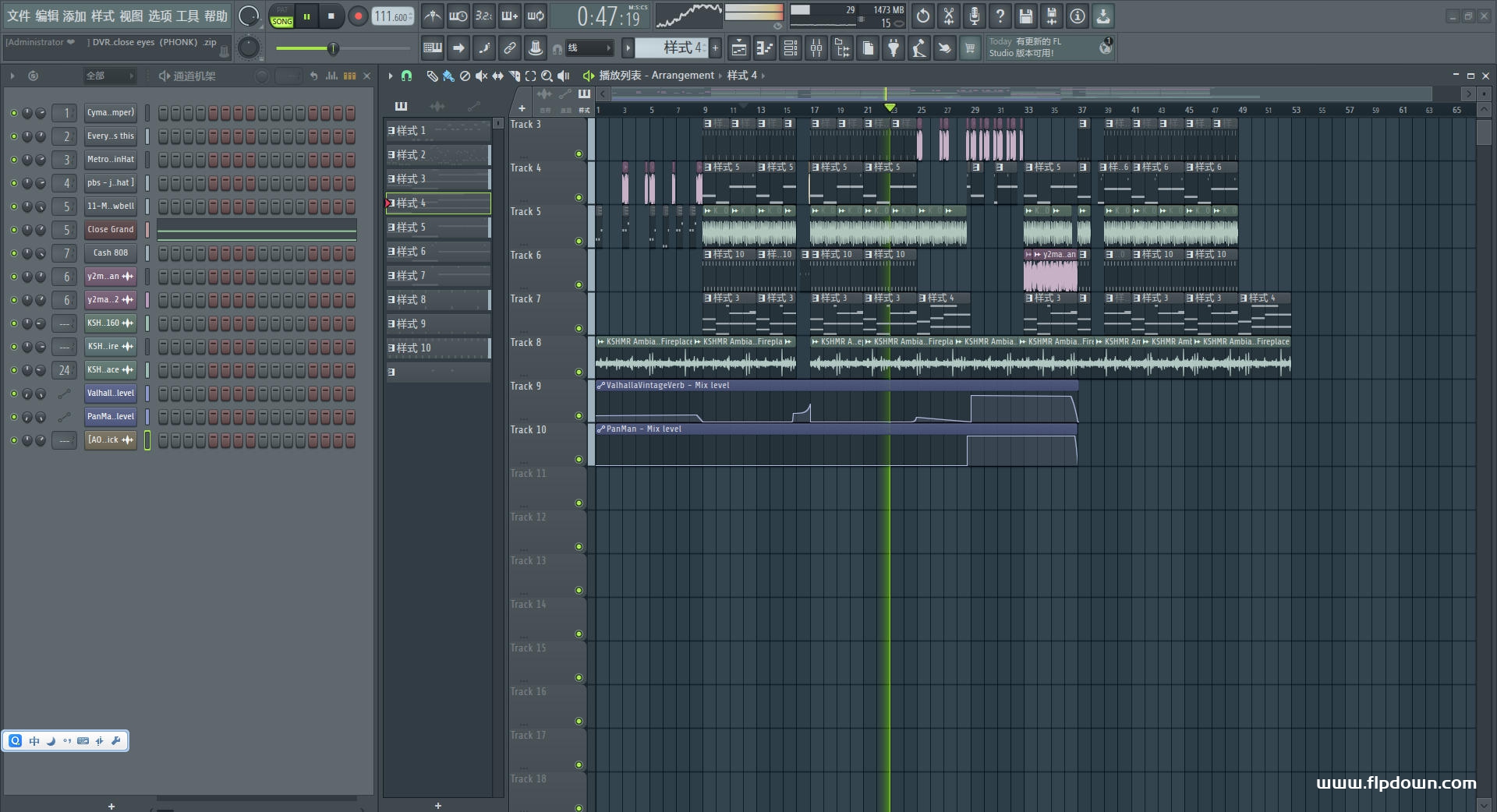Viewport: 1497px width, 812px height.
Task: Select the mute tool in playlist toolbar
Action: pyautogui.click(x=481, y=76)
